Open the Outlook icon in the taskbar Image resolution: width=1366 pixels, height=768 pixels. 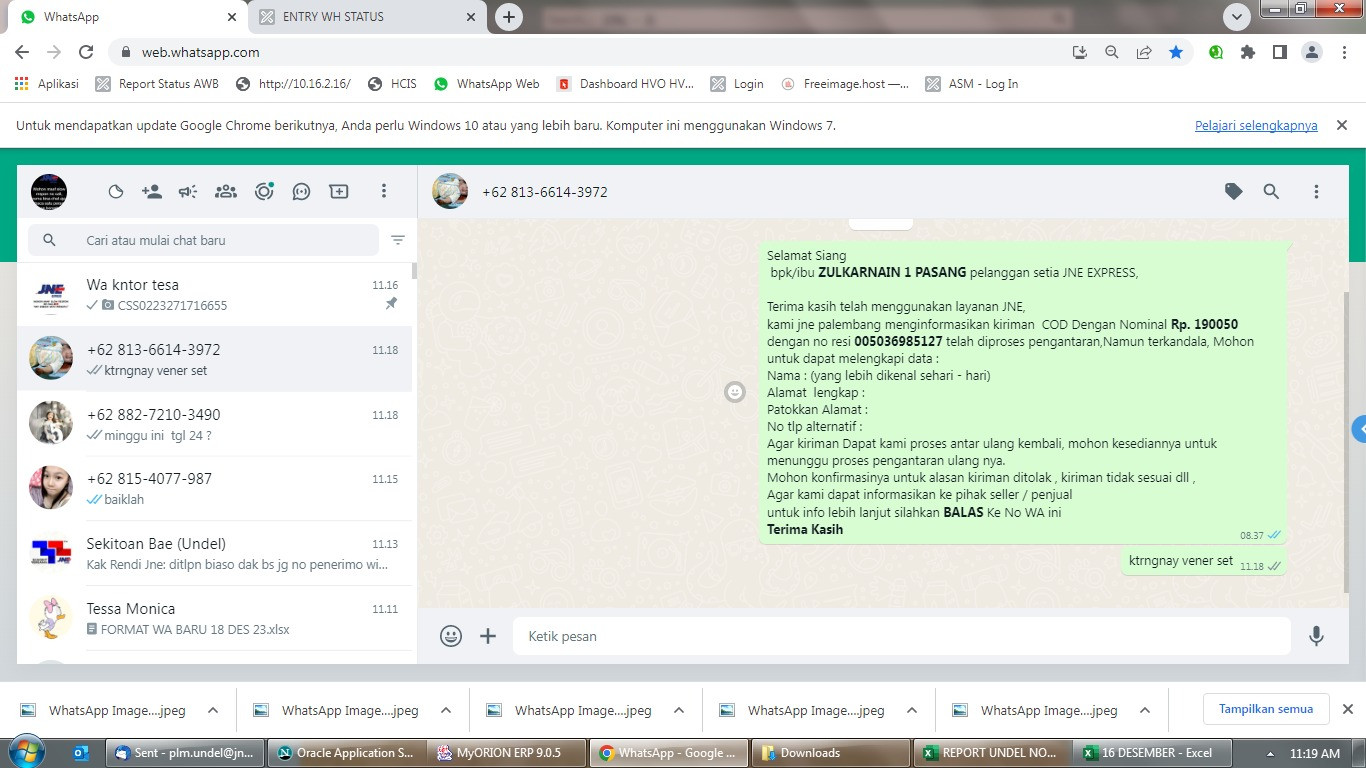(81, 753)
